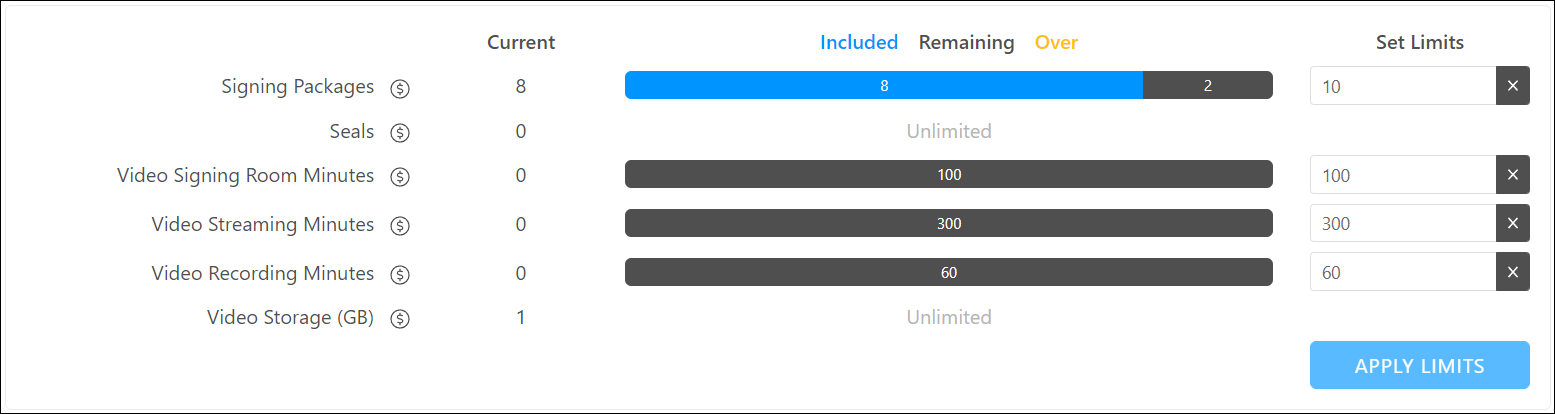Image resolution: width=1555 pixels, height=414 pixels.
Task: Remove the Video Recording Minutes limit of 60
Action: tap(1512, 272)
